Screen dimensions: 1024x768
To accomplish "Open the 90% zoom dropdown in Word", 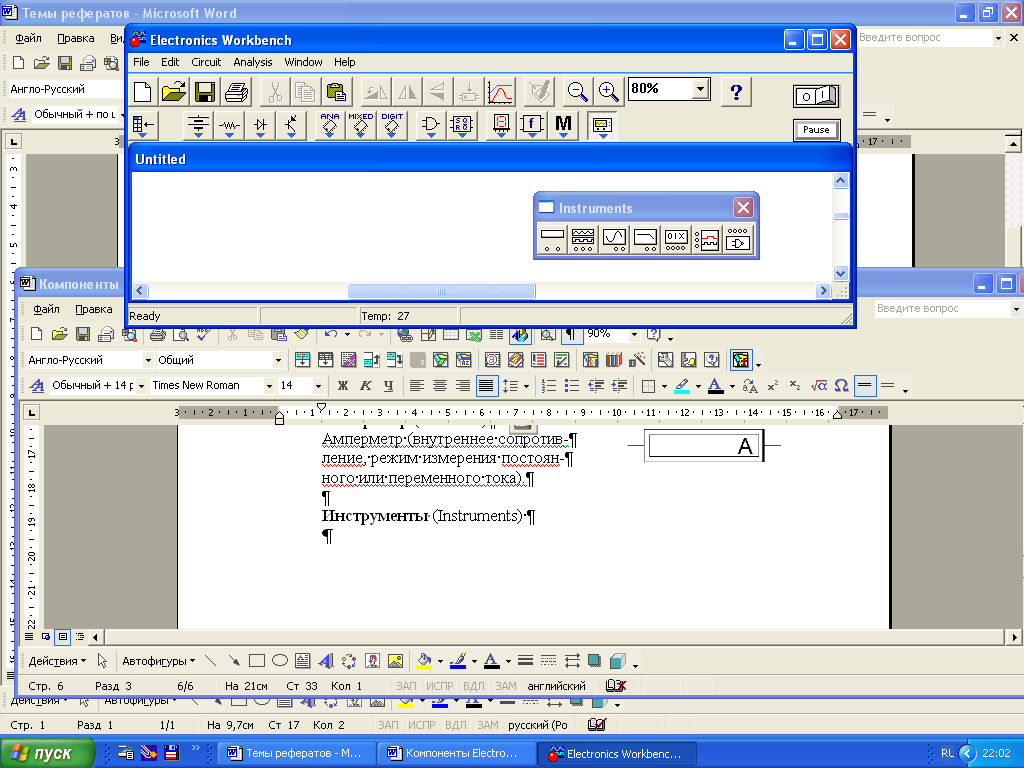I will point(633,334).
